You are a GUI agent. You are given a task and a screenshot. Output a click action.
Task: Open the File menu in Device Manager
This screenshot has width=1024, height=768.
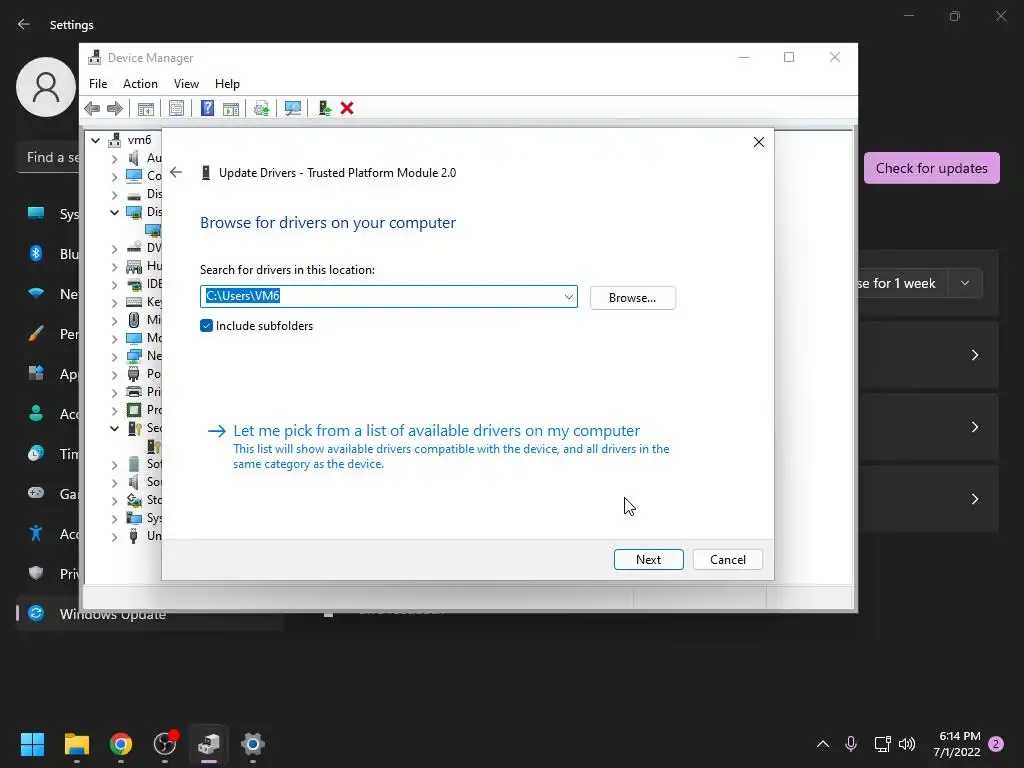tap(98, 84)
